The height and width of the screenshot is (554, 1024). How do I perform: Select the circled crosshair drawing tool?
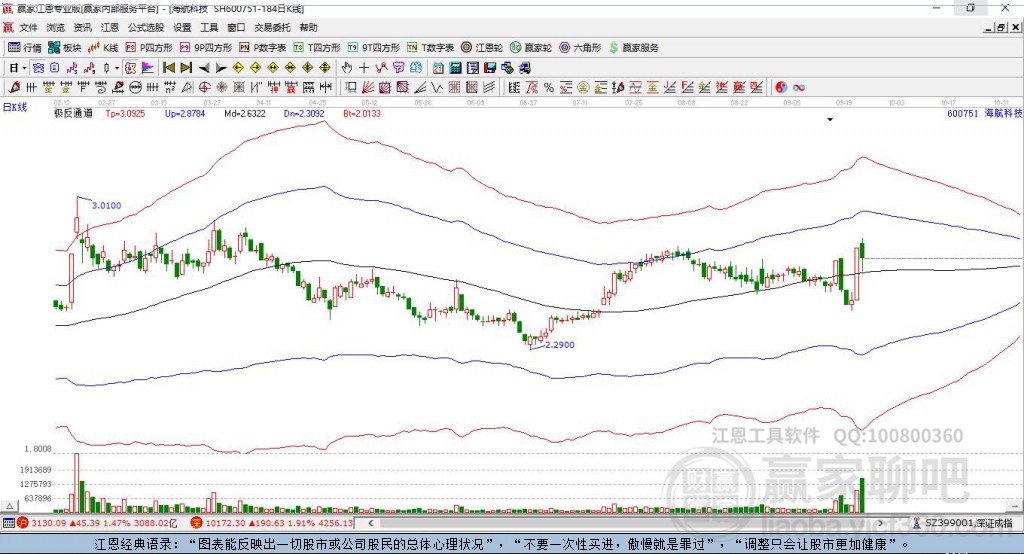coord(204,87)
